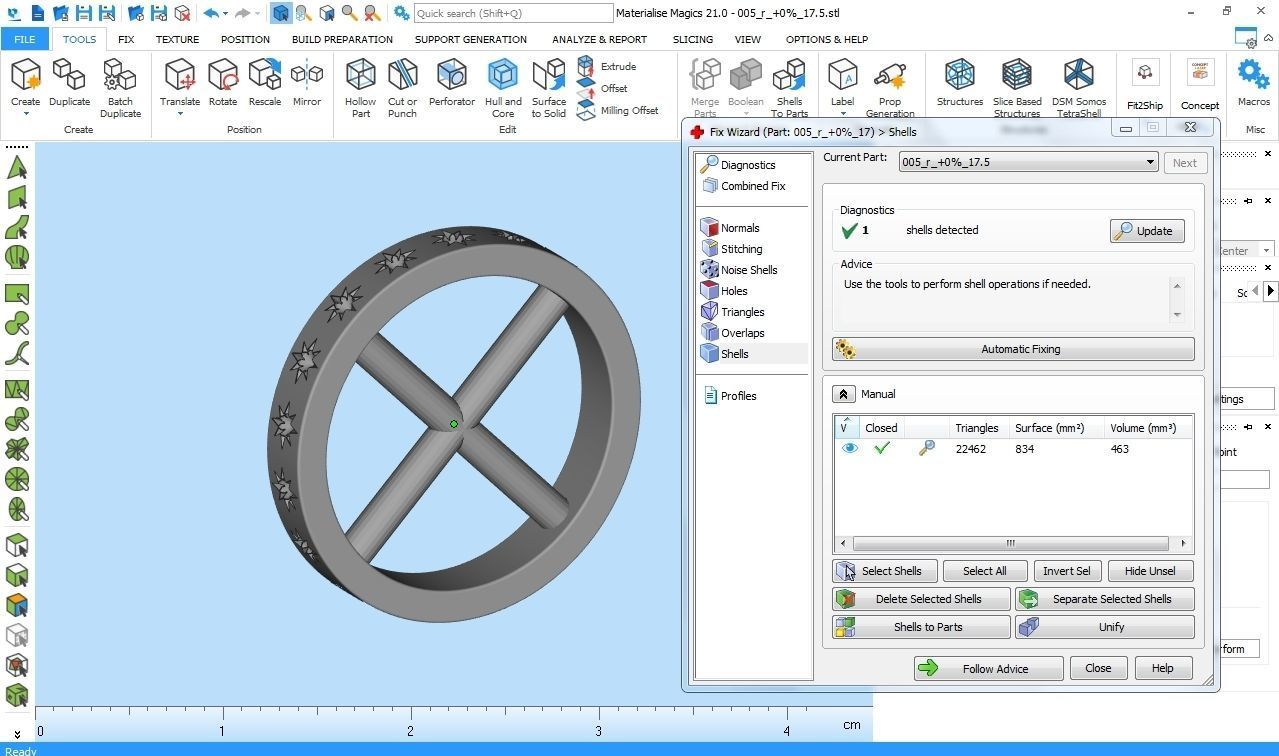Click the unload part icon with red X

pos(182,13)
